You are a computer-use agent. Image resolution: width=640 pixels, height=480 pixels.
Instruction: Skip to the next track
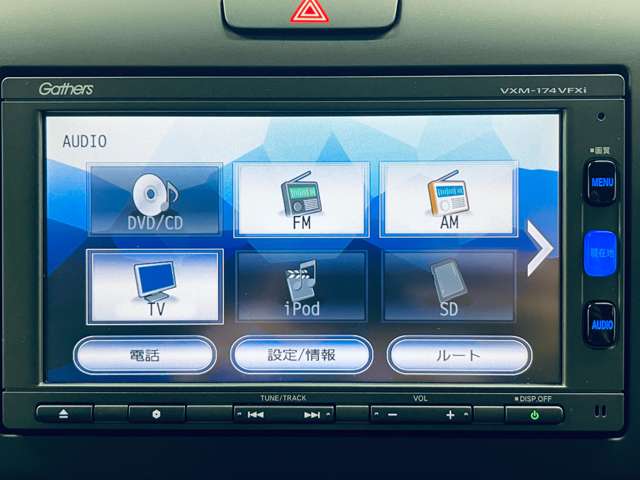(x=312, y=415)
